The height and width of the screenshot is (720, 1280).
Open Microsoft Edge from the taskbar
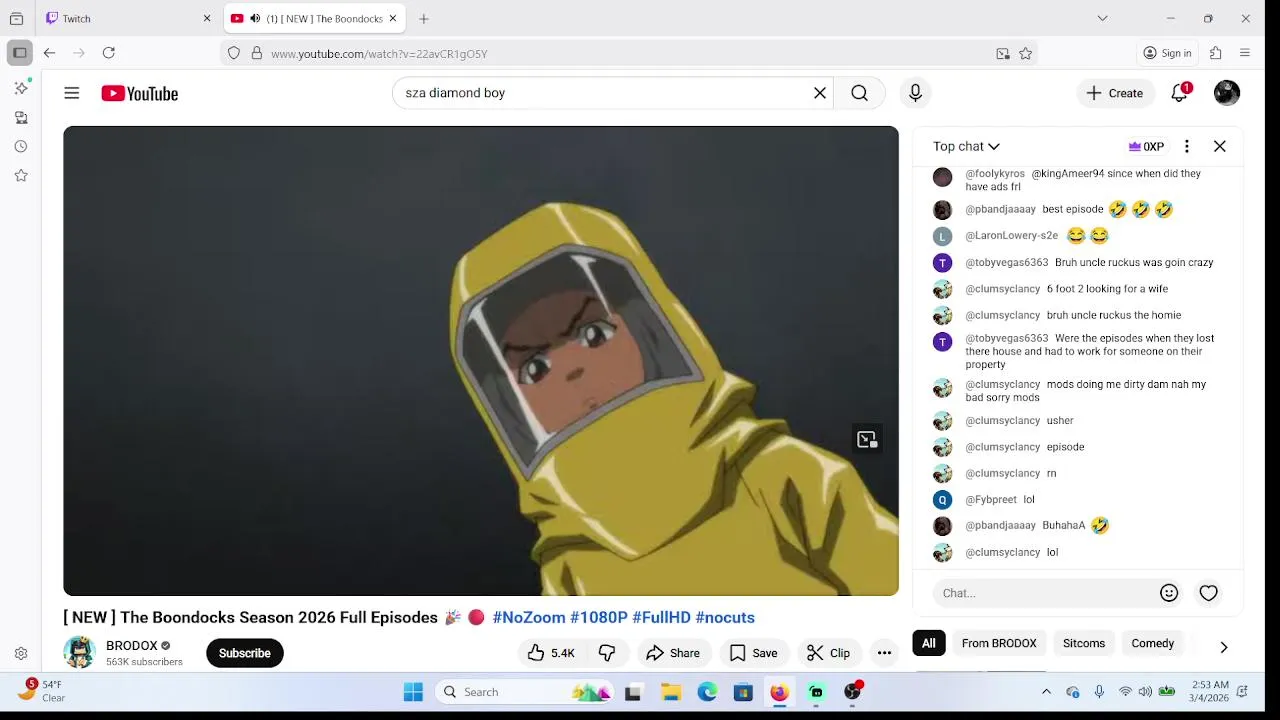707,692
